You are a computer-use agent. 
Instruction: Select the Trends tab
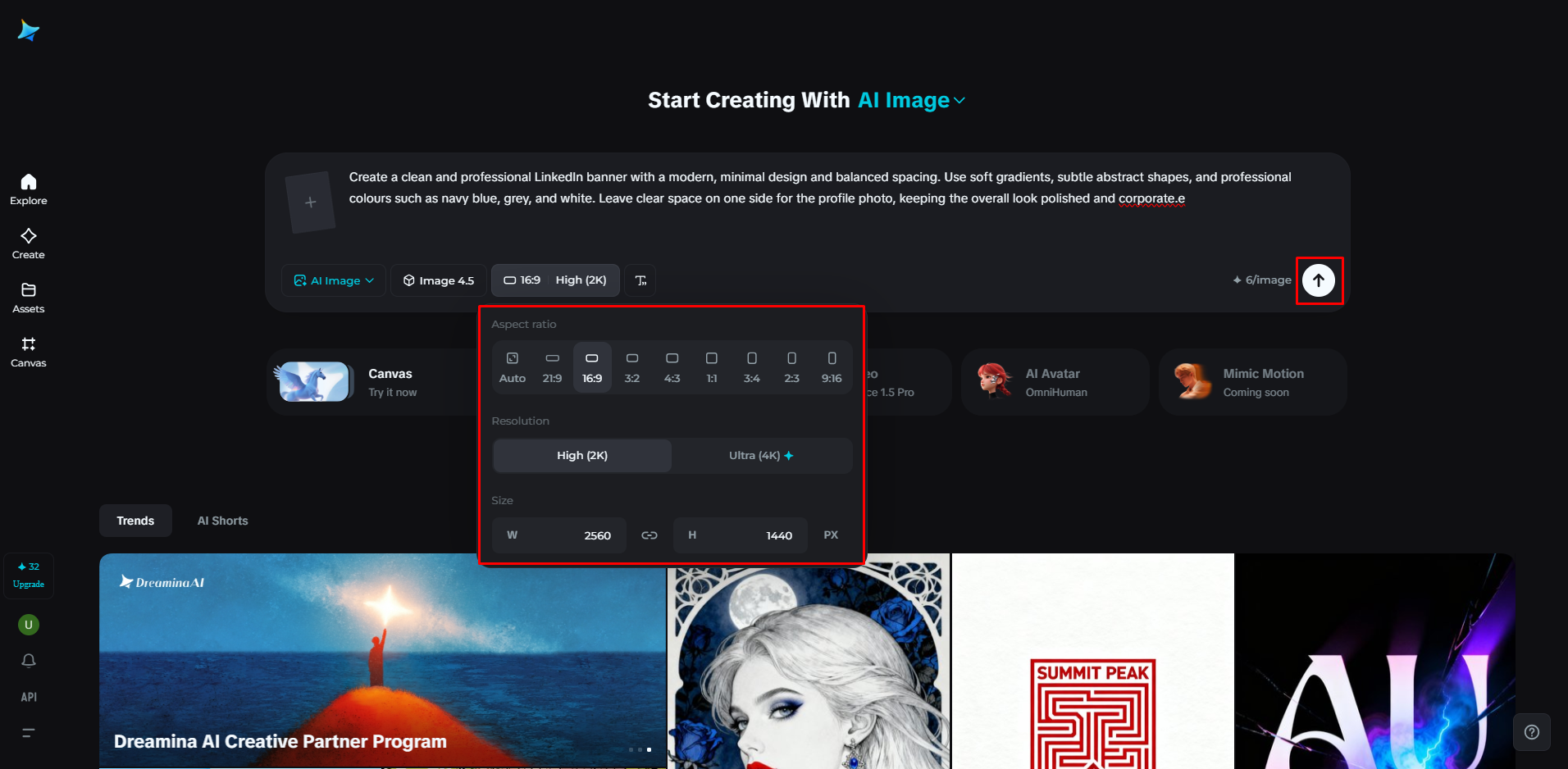tap(135, 521)
